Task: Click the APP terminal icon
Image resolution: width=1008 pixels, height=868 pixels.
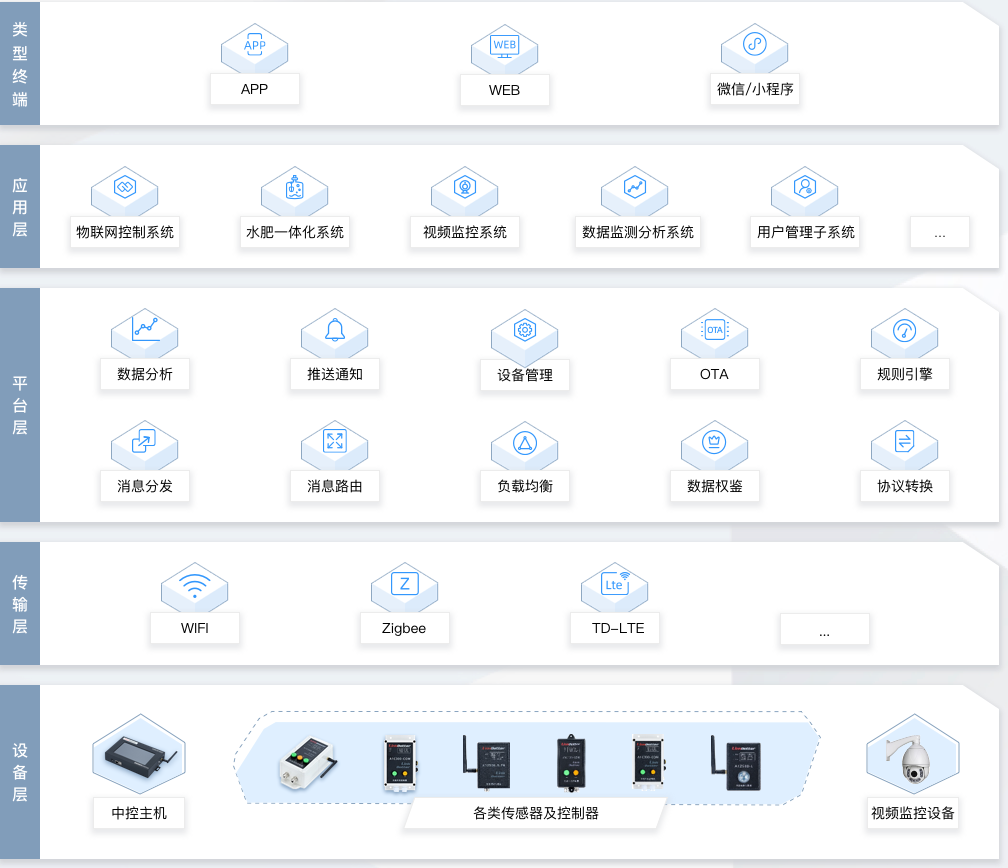Action: [x=255, y=46]
